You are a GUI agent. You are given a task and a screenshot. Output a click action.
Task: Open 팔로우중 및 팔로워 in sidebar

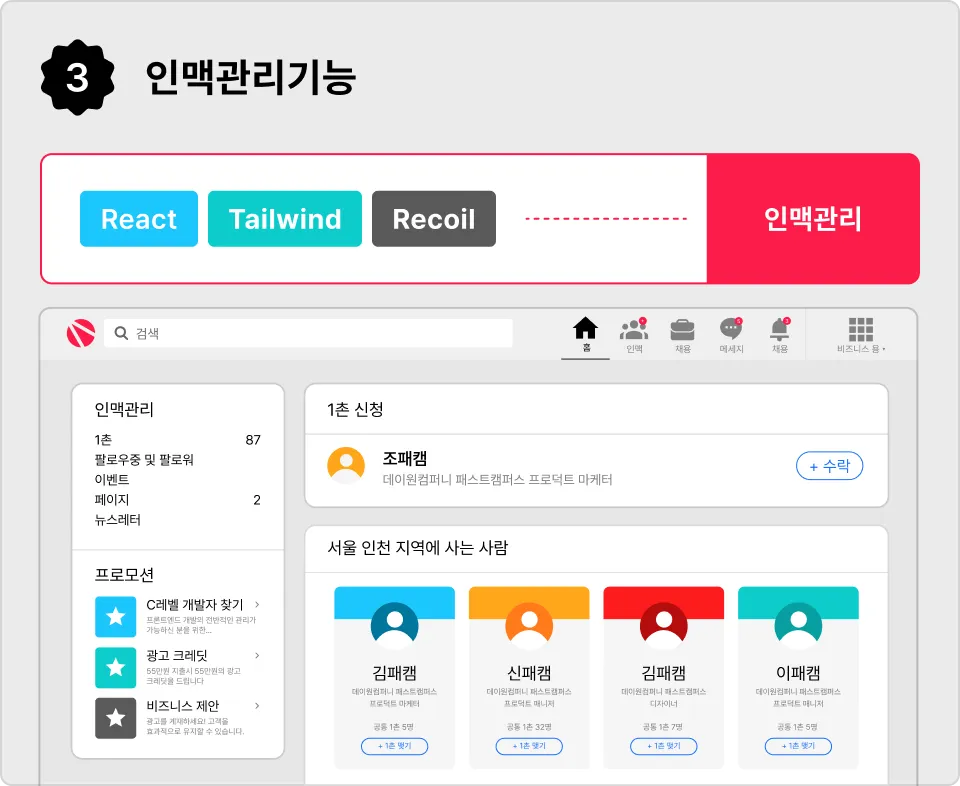tap(144, 460)
